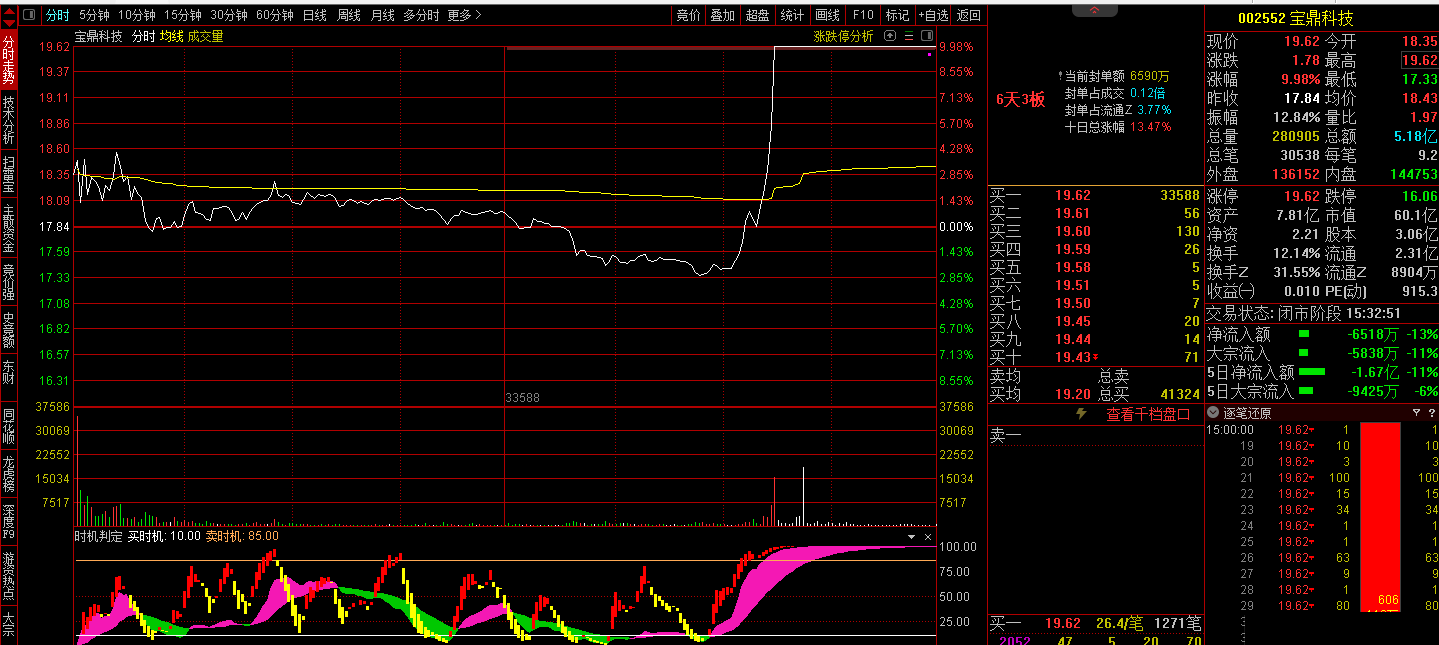Select the 10分钟 timeframe tab
Screen dimensions: 1439x645
click(x=136, y=15)
